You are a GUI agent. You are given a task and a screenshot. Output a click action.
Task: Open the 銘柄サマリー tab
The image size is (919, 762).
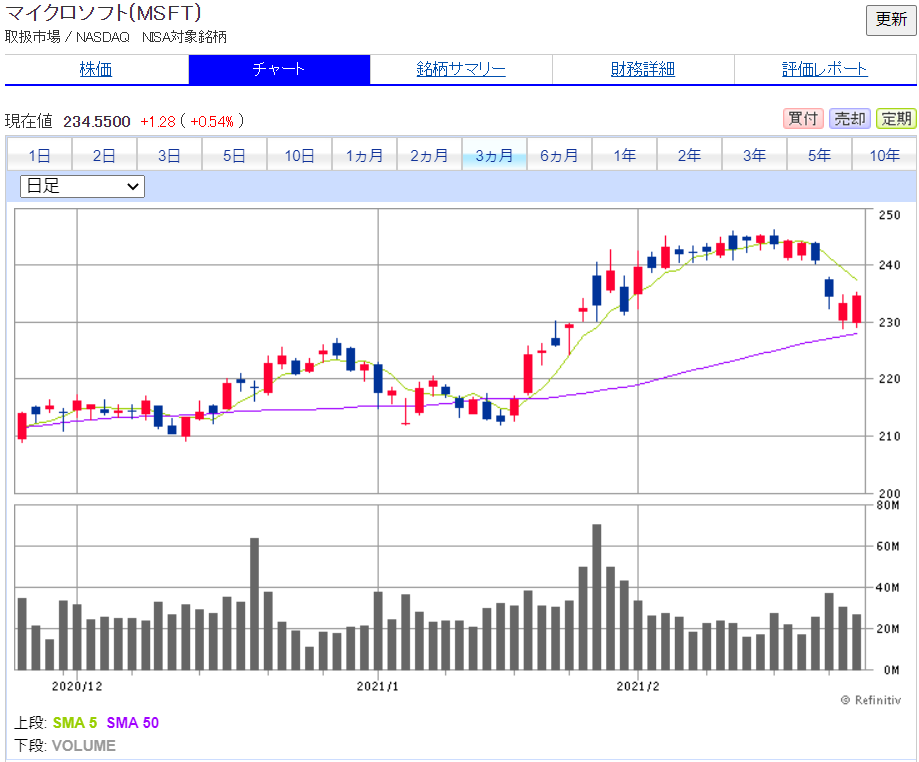[461, 69]
